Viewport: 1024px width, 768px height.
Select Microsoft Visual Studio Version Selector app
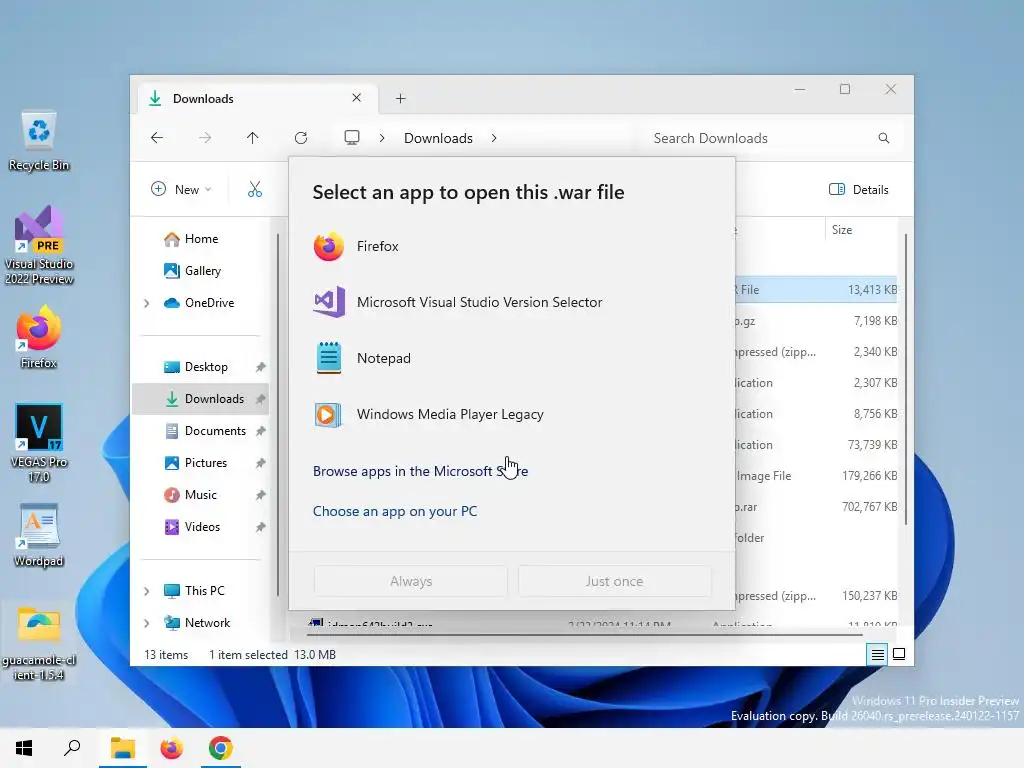[511, 302]
